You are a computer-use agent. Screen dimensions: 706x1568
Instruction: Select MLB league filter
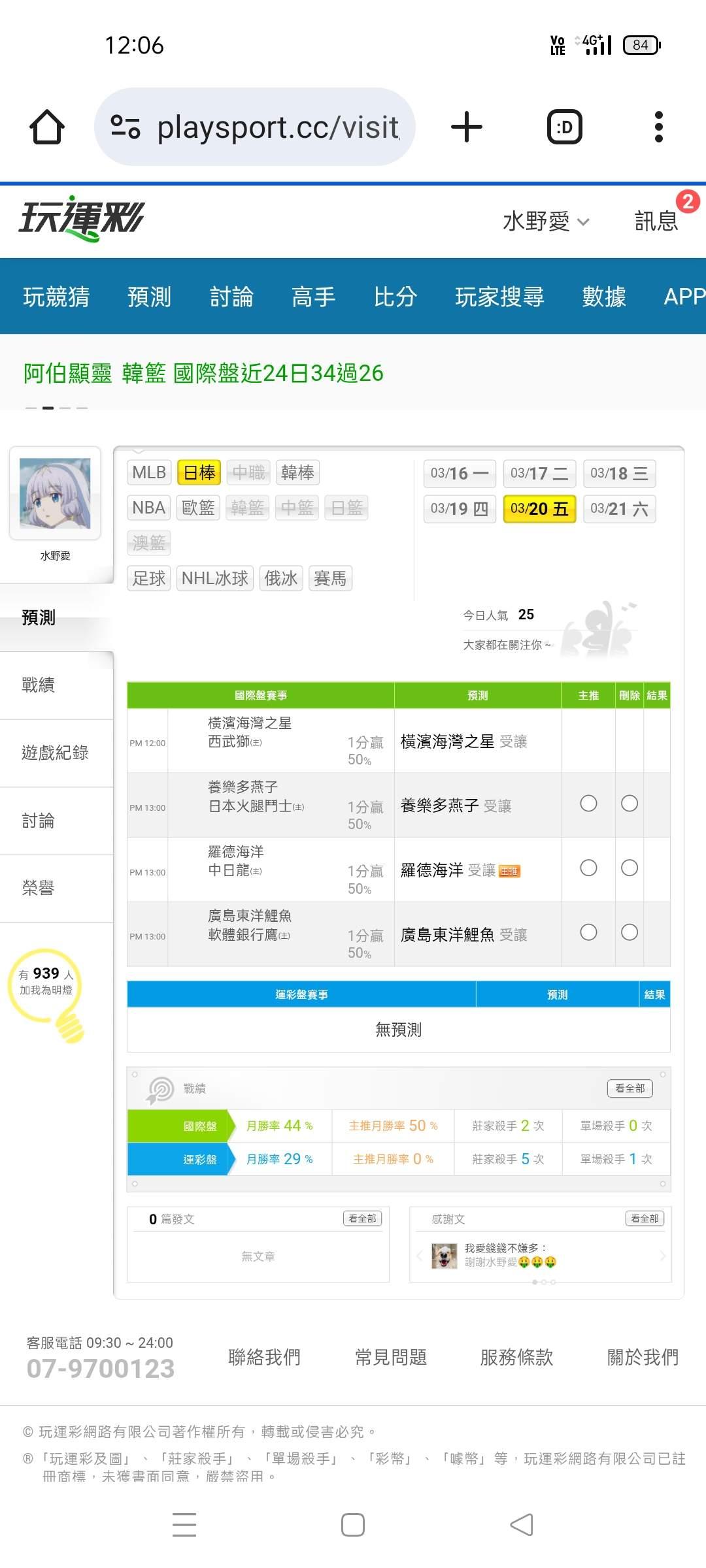coord(149,472)
